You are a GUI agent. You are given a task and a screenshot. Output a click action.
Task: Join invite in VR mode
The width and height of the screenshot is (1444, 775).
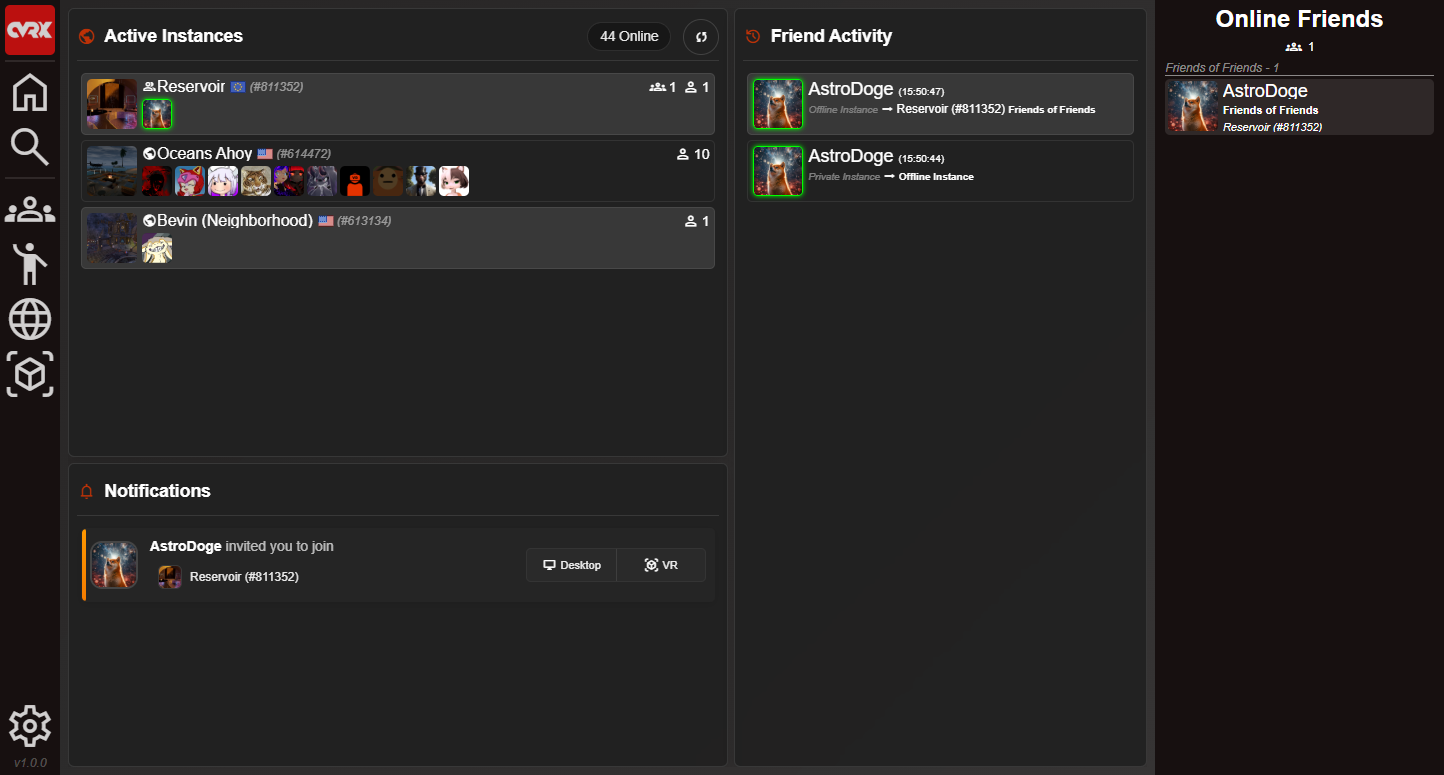coord(661,565)
